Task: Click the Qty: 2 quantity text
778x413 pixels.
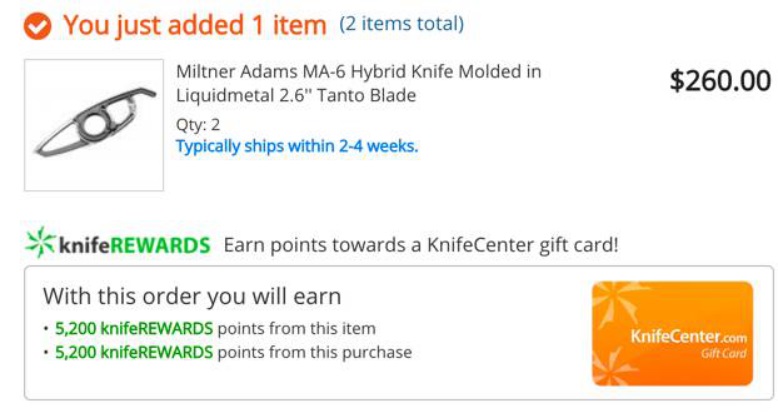Action: (x=198, y=125)
